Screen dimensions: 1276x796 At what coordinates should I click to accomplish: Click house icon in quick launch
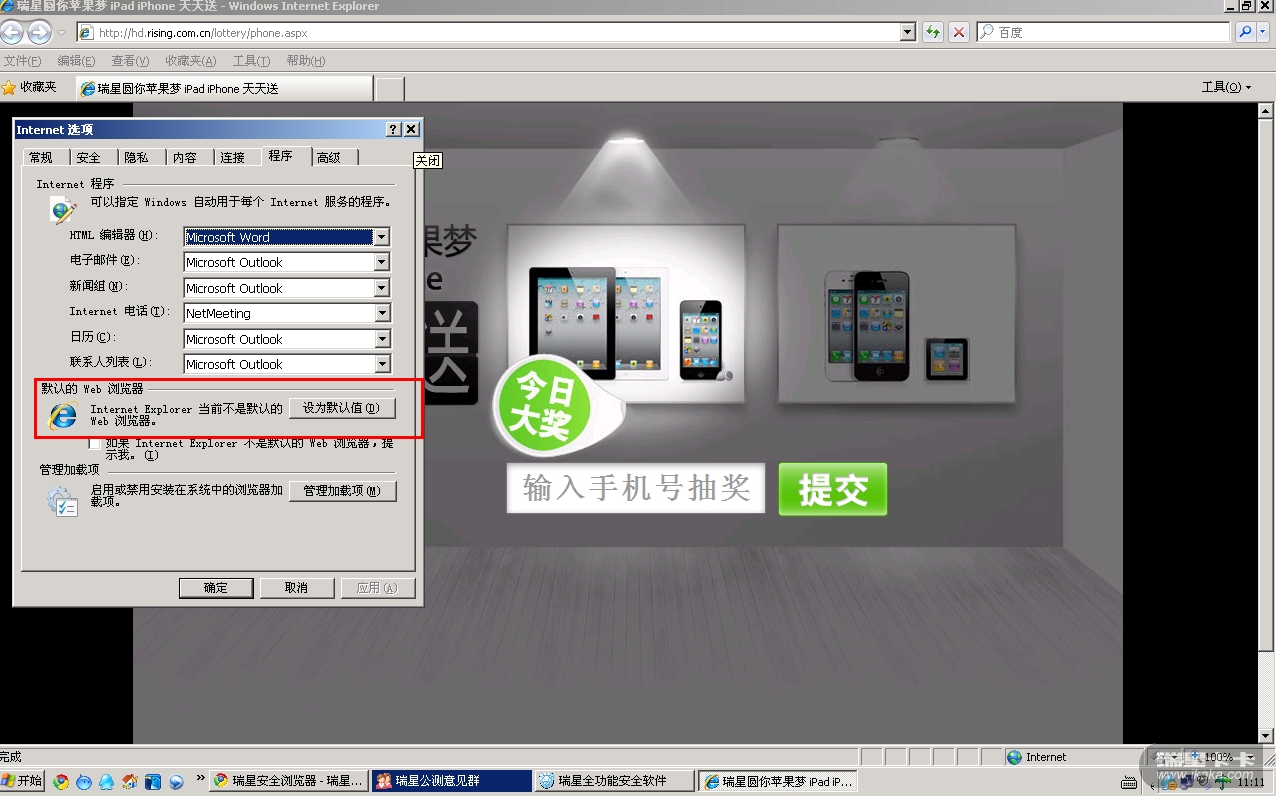(x=130, y=781)
